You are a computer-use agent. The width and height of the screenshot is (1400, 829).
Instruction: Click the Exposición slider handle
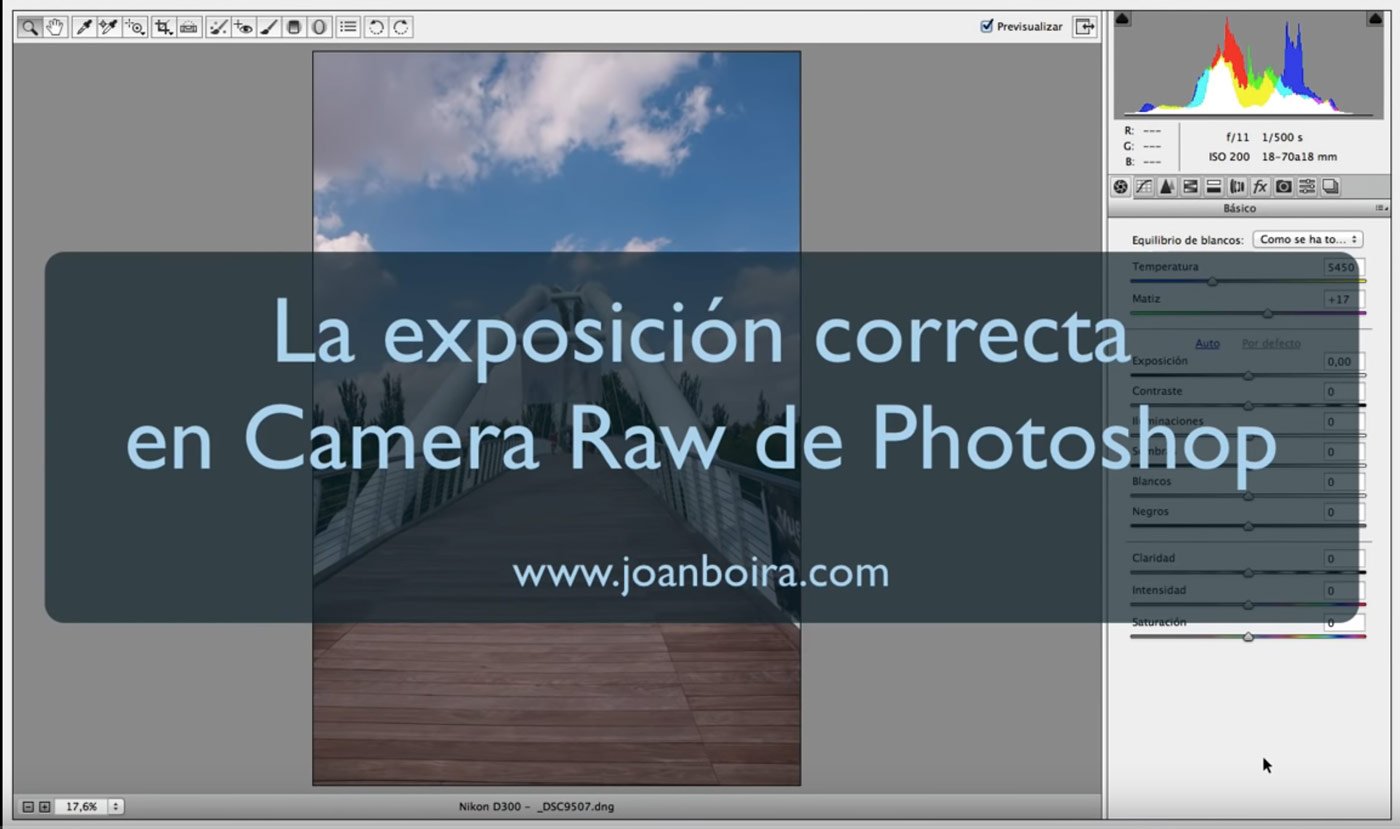pyautogui.click(x=1248, y=375)
